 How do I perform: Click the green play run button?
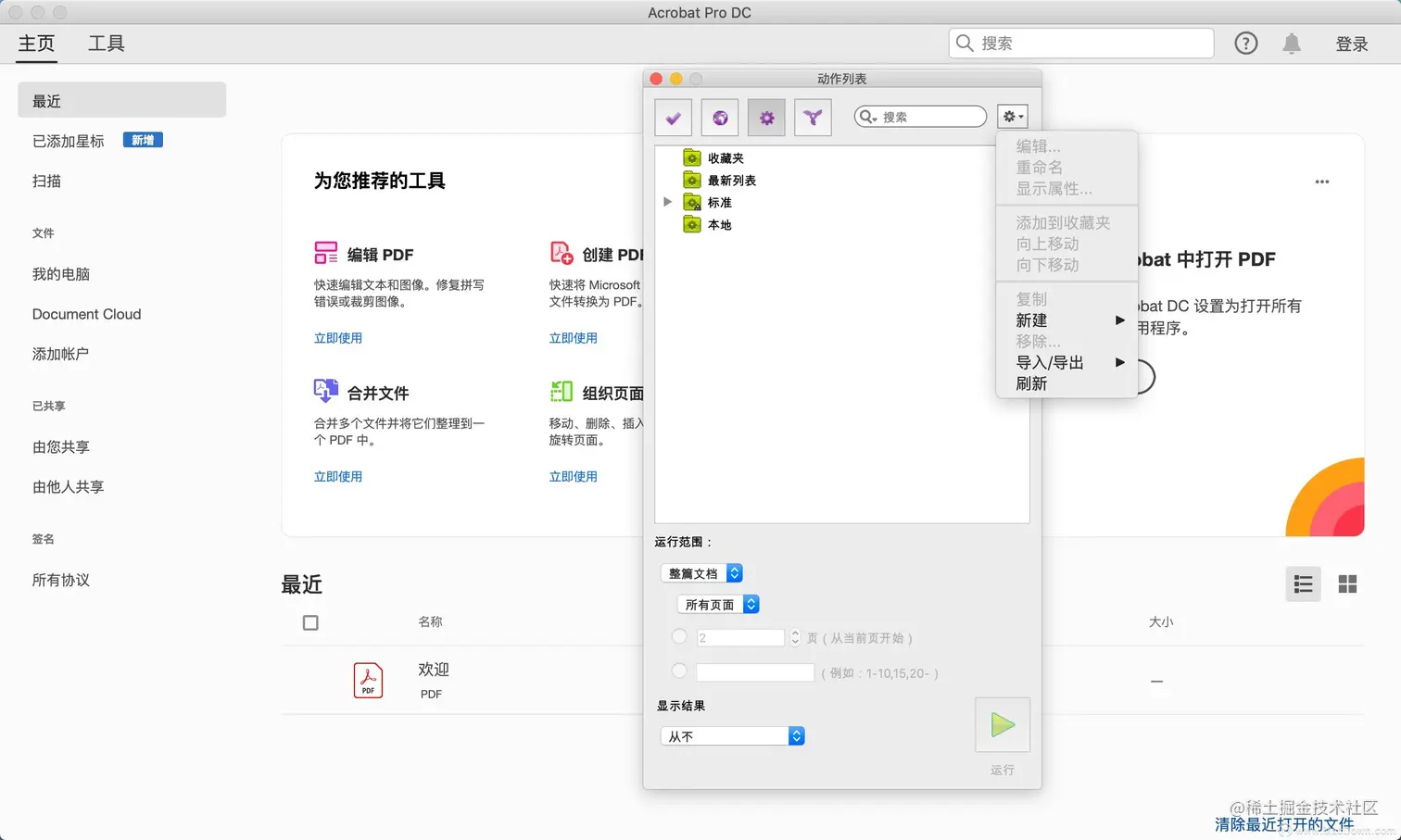[1003, 724]
